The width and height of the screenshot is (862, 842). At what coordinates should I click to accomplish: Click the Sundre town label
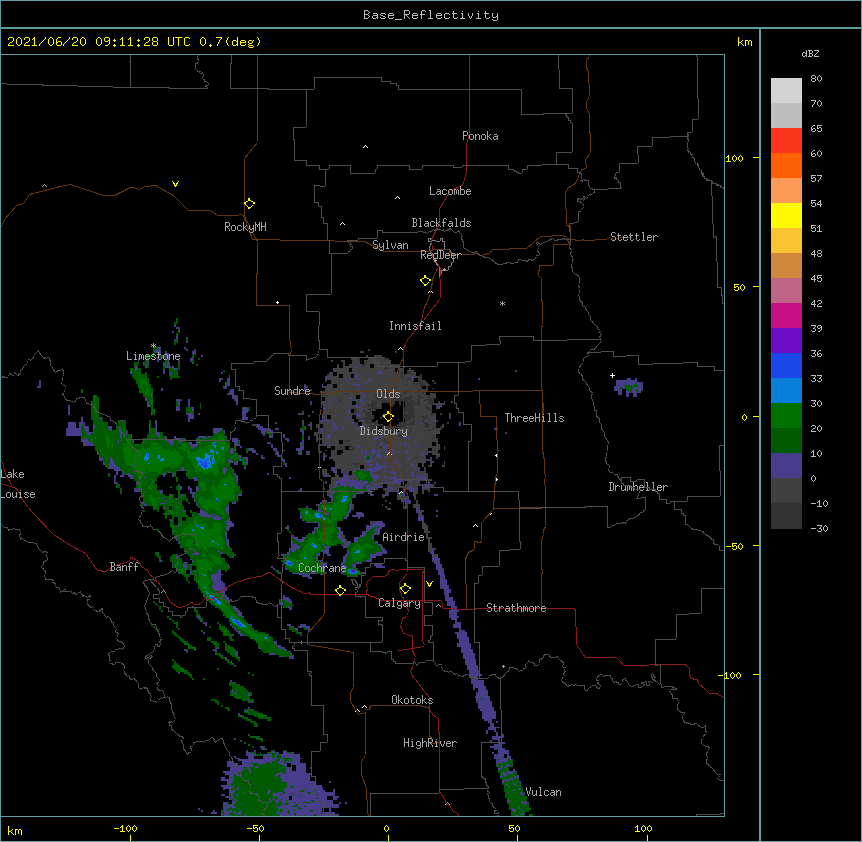[x=292, y=391]
